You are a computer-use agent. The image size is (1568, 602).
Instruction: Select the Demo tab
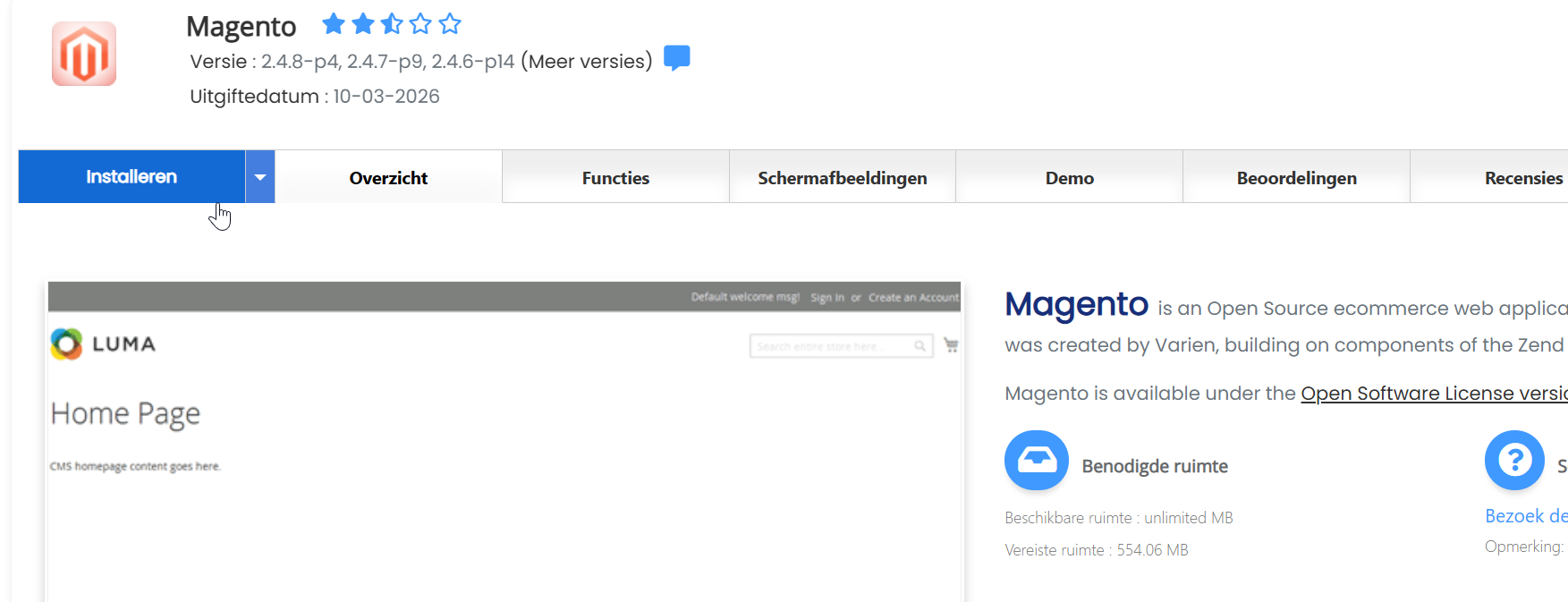1070,177
